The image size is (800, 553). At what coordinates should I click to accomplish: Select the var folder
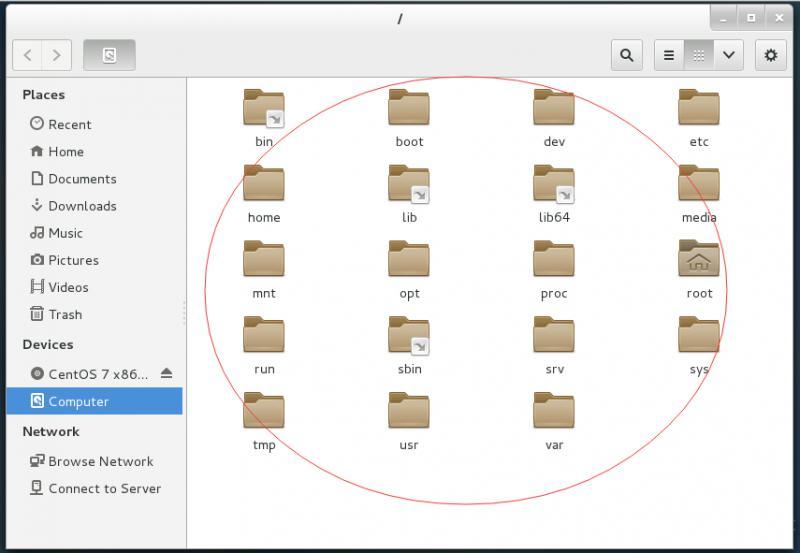point(554,411)
